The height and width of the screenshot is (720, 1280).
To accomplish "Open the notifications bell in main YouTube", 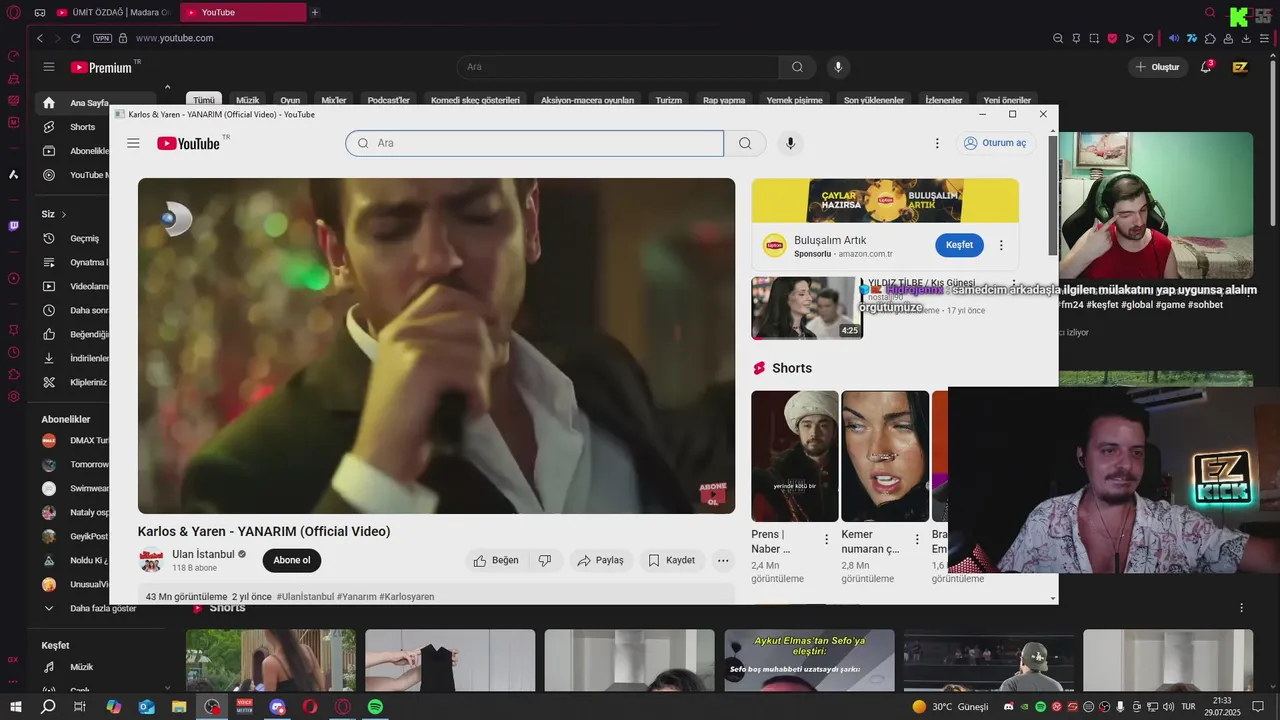I will 1207,67.
